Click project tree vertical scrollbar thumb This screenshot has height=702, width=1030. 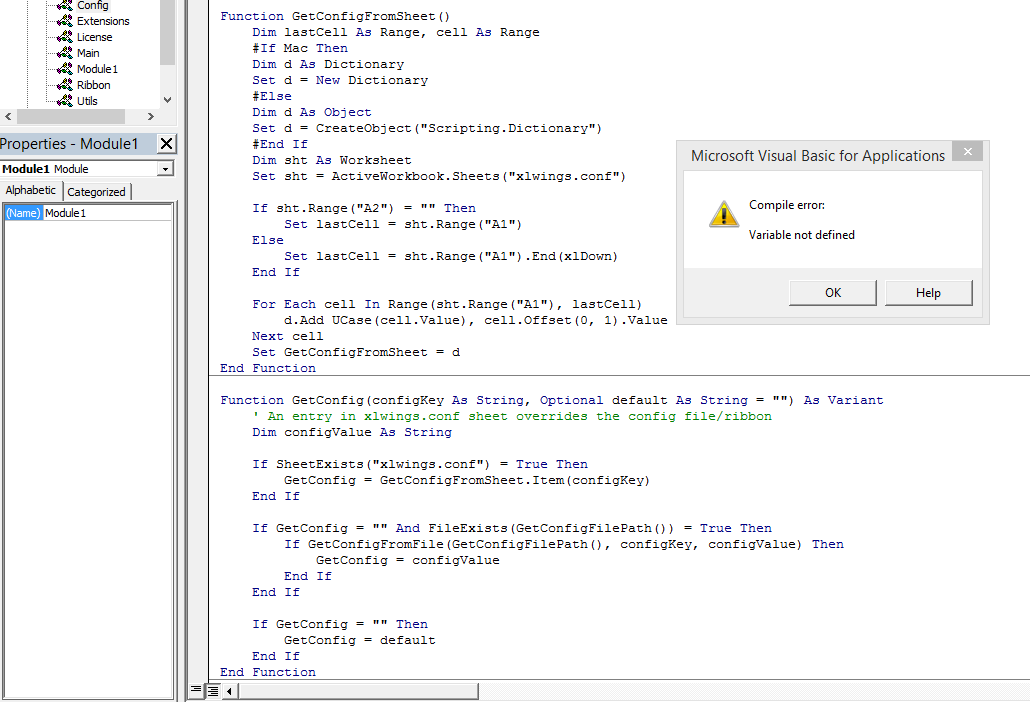168,32
